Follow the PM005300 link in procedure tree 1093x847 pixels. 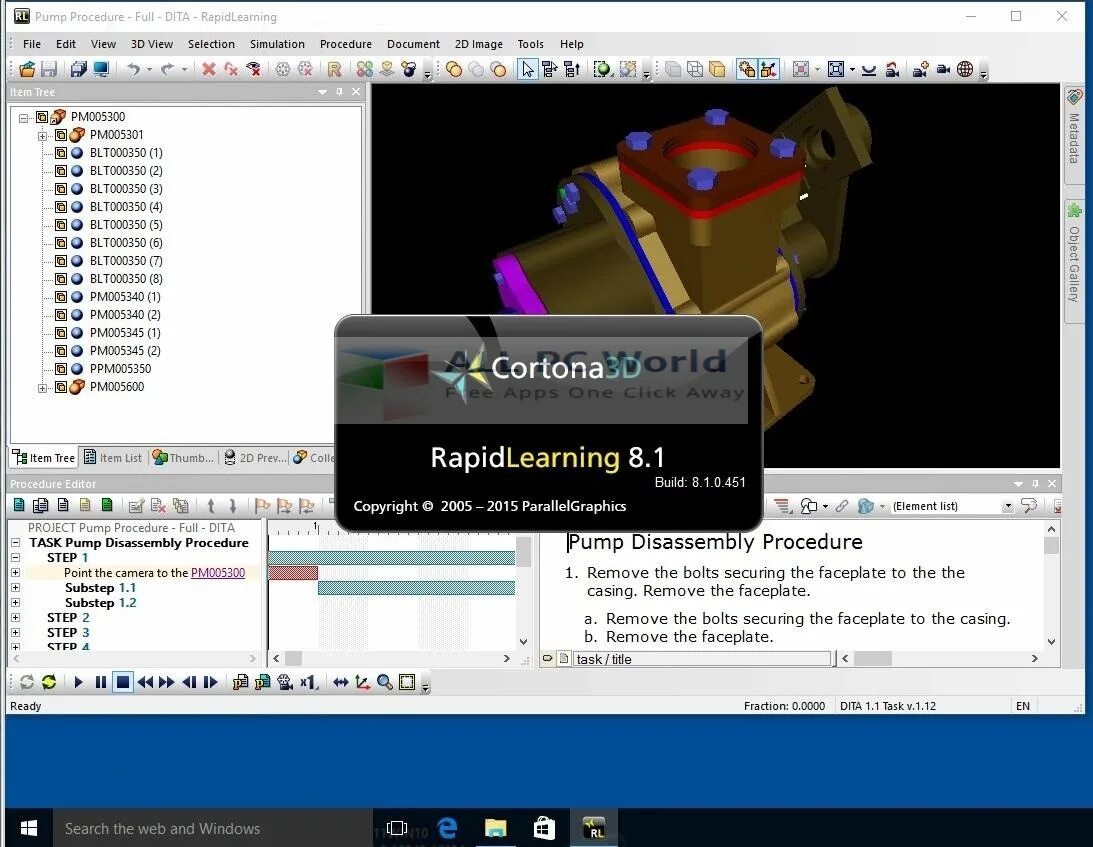tap(217, 572)
